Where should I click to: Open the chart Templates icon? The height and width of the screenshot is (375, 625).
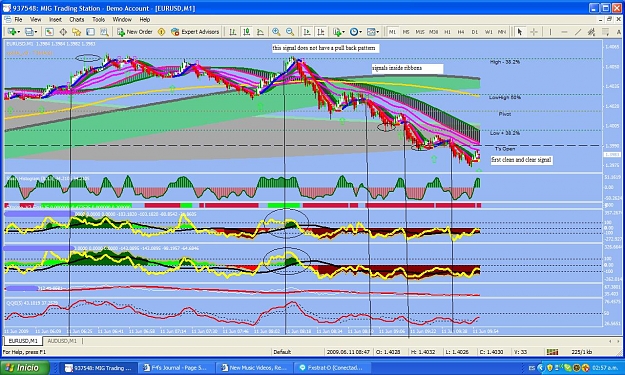(x=371, y=32)
